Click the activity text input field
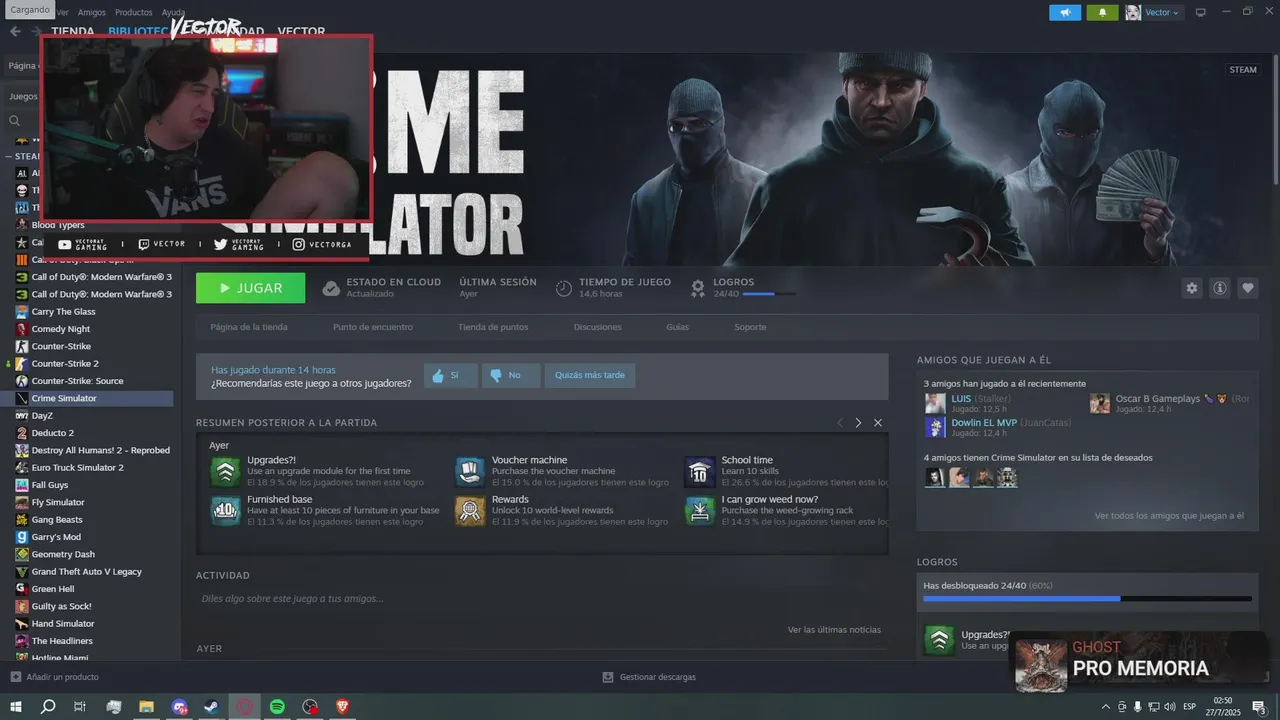Screen dimensions: 1280x720 [x=541, y=598]
